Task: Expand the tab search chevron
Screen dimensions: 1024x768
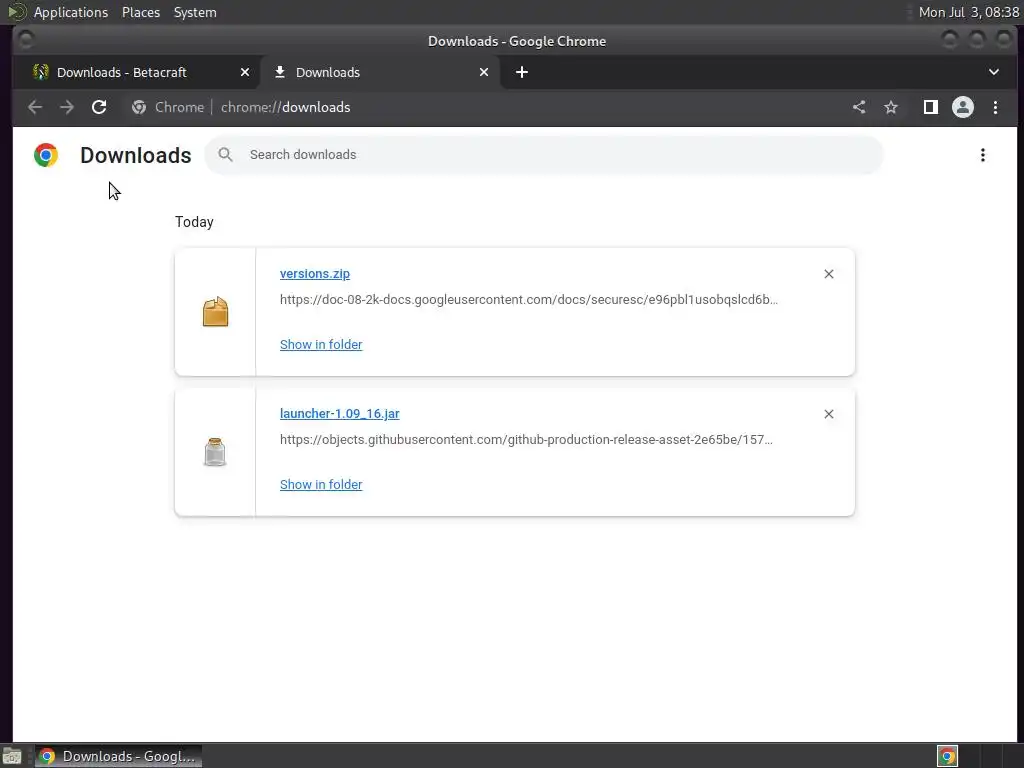Action: pyautogui.click(x=993, y=72)
